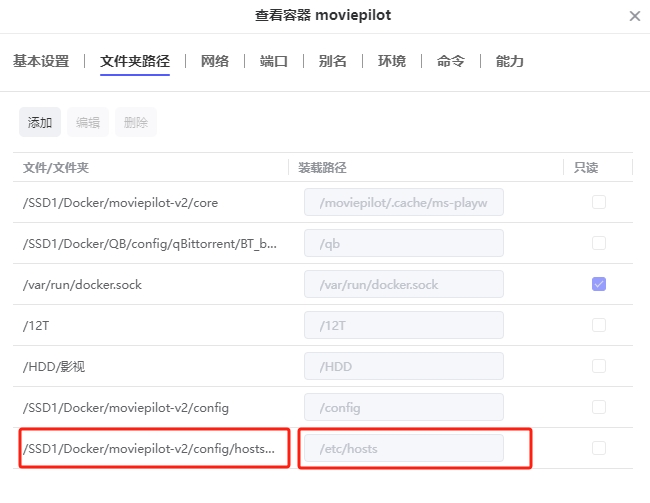Switch to the 基本设置 tab
Image resolution: width=650 pixels, height=503 pixels.
(x=41, y=62)
